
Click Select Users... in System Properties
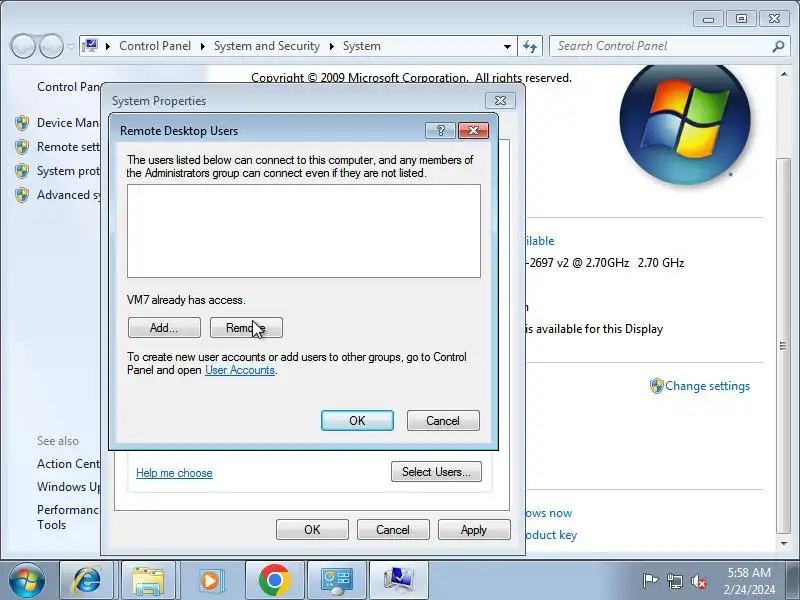(436, 471)
